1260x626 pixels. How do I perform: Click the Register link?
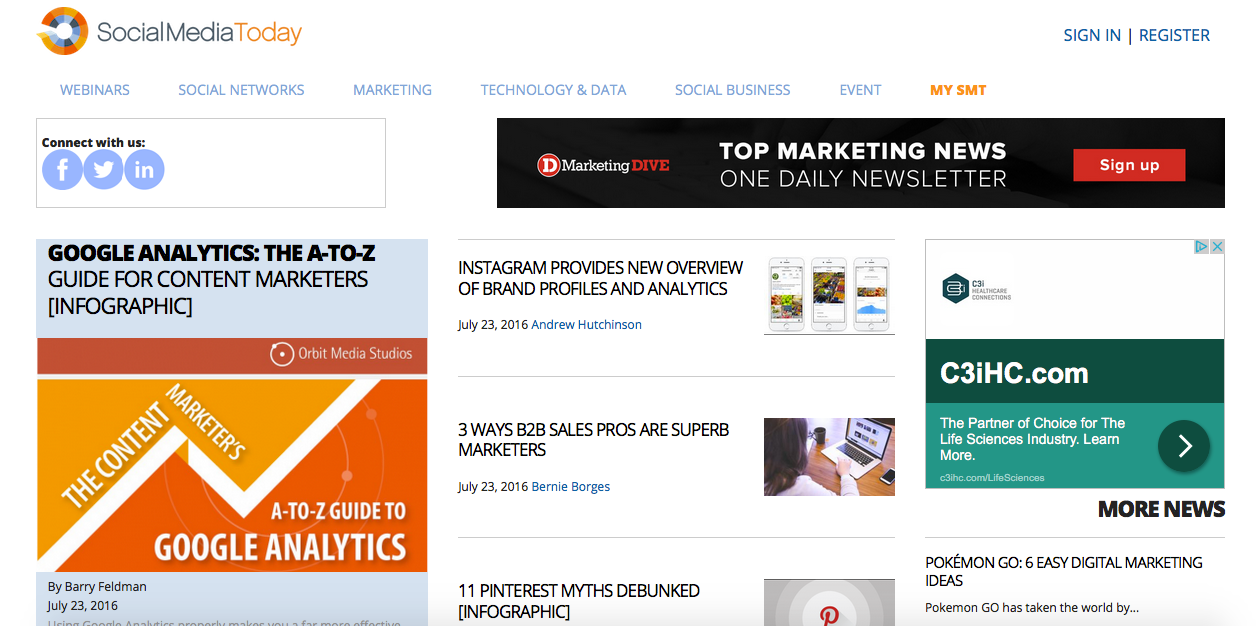[x=1174, y=35]
